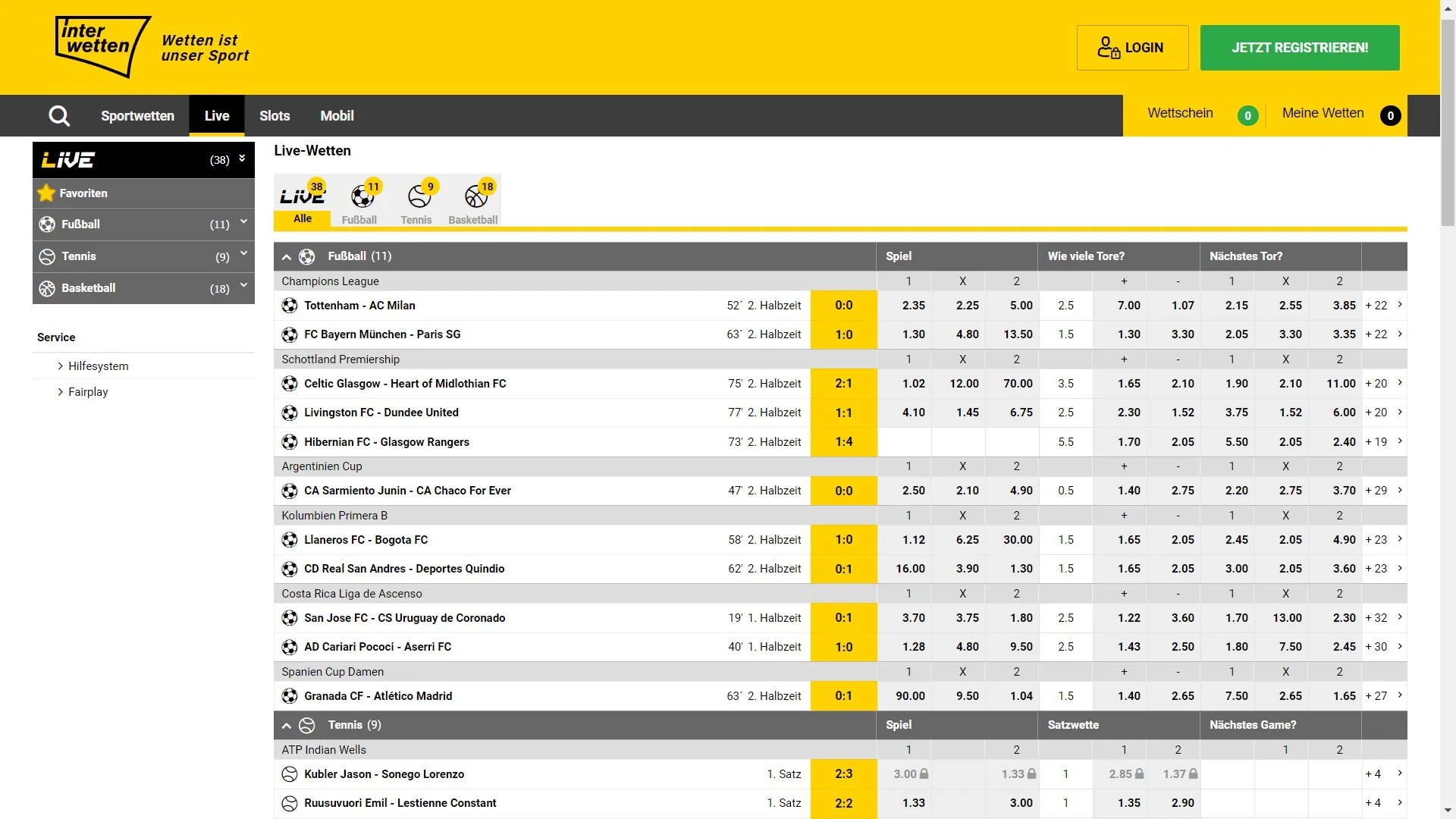Image resolution: width=1456 pixels, height=819 pixels.
Task: Click ball icon beside Celtic Glasgow match
Action: pos(290,384)
